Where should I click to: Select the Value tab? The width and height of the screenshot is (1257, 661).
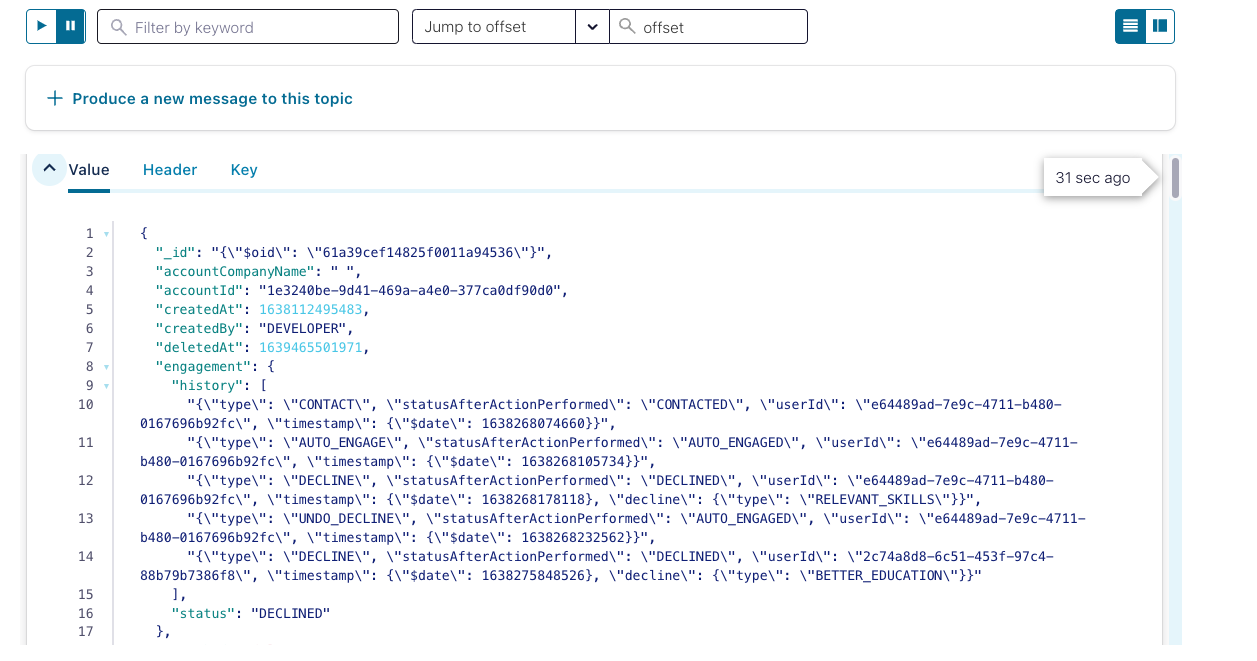pos(89,170)
